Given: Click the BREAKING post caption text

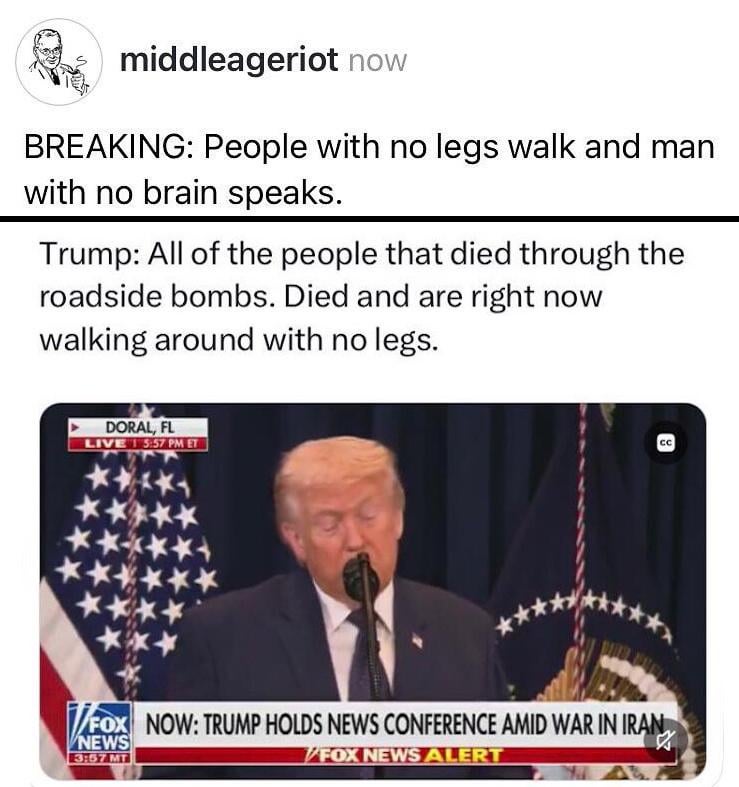Looking at the screenshot, I should tap(369, 170).
